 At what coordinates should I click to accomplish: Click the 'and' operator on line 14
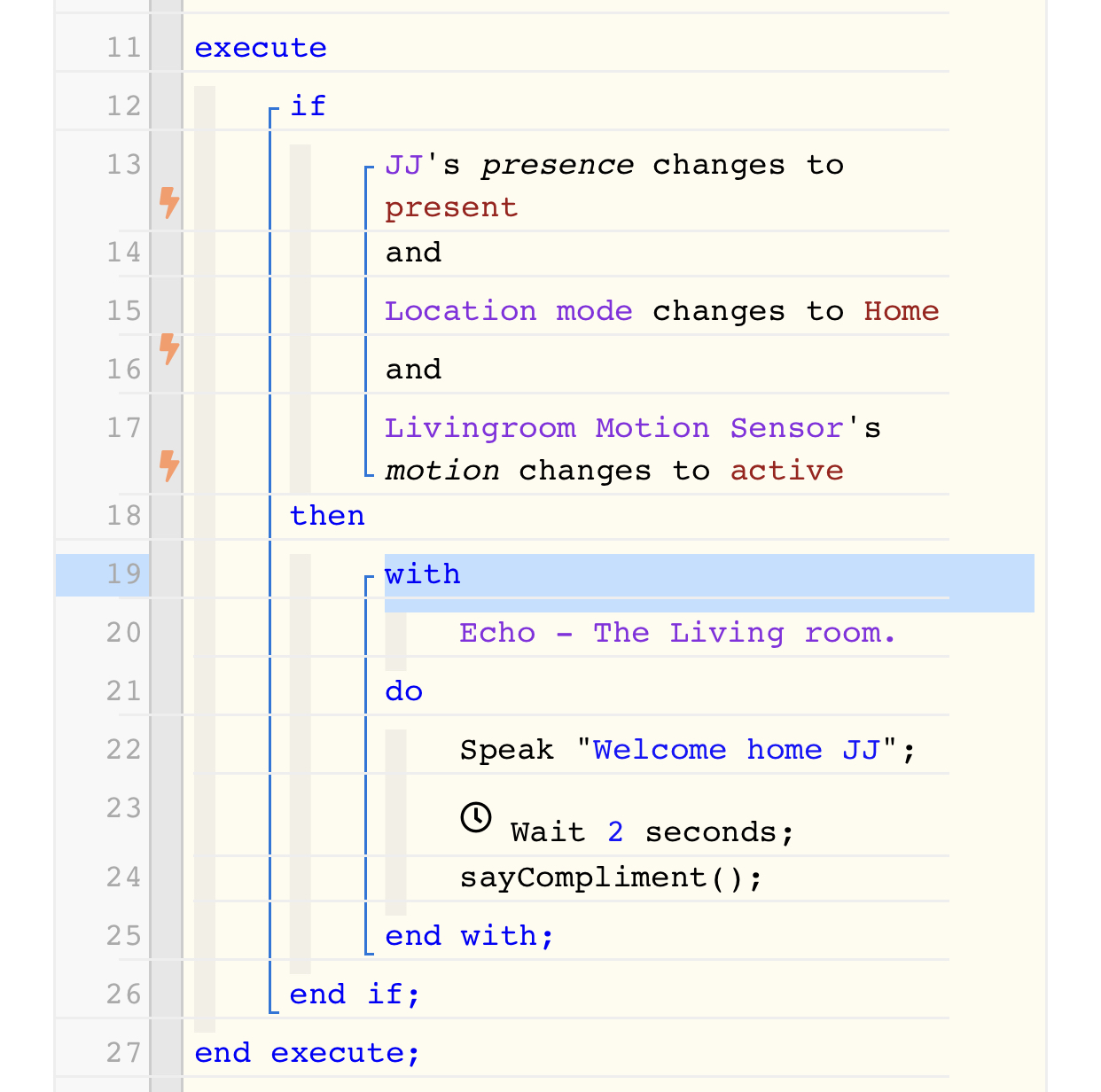[413, 253]
